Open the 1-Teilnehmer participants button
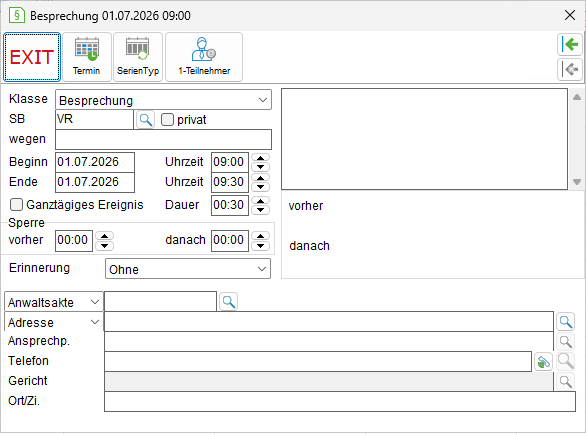The width and height of the screenshot is (586, 435). [x=204, y=57]
